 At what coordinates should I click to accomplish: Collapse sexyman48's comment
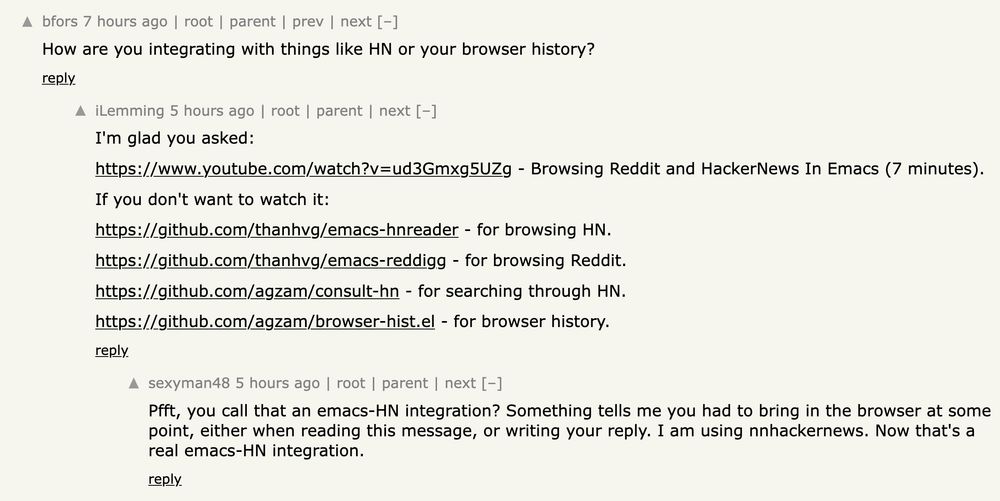(x=492, y=384)
